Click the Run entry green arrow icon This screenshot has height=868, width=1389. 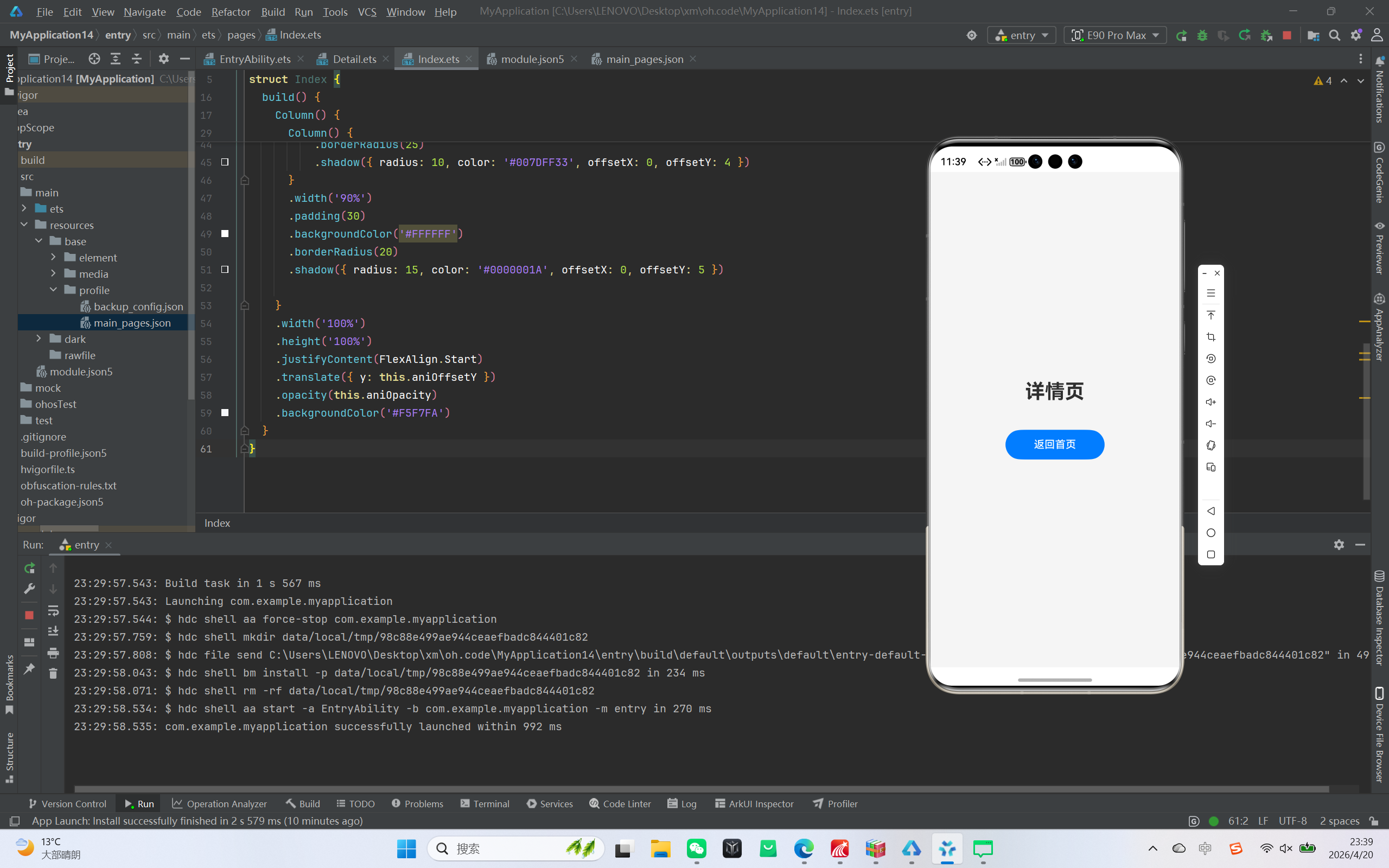pyautogui.click(x=1181, y=36)
